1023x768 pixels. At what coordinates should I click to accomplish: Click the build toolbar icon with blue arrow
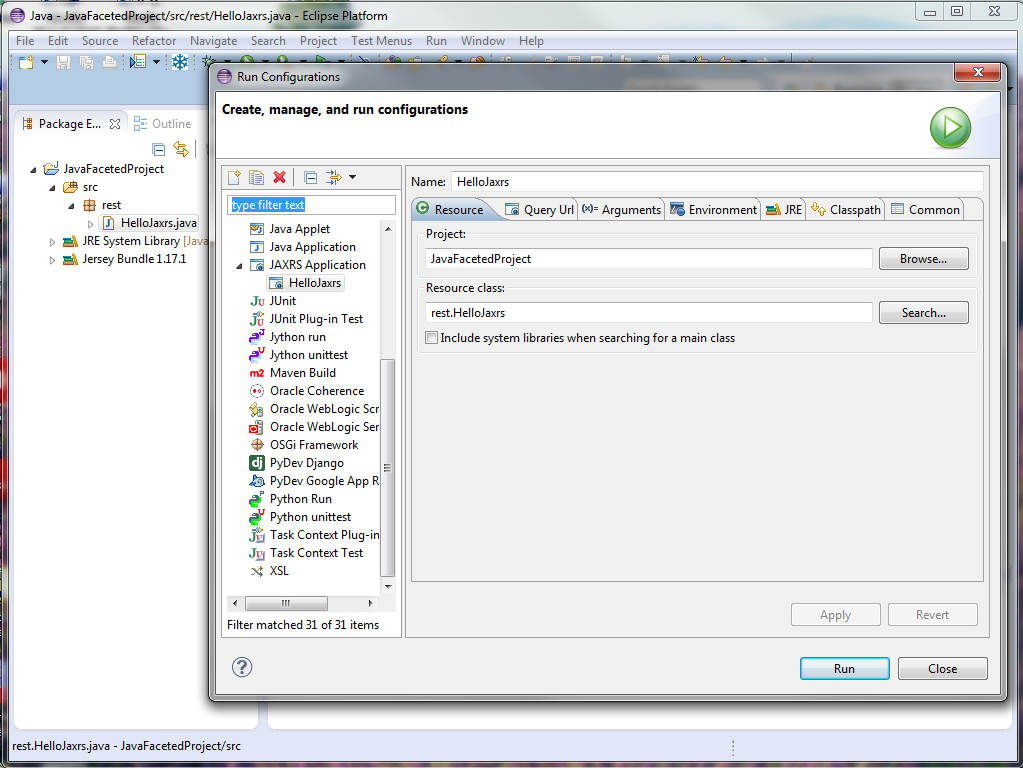[x=138, y=62]
